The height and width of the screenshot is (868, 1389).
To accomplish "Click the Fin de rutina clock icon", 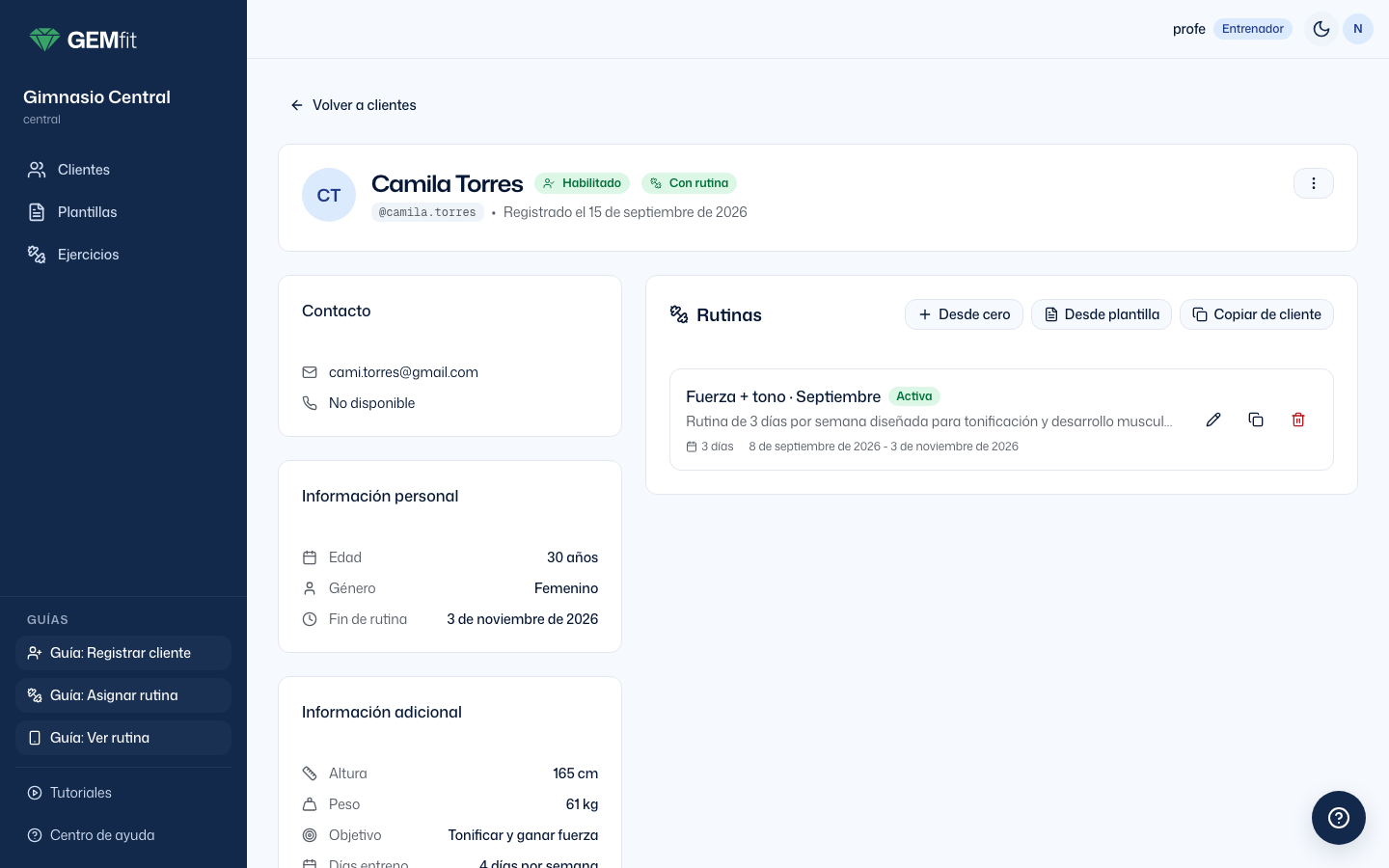I will tap(310, 619).
